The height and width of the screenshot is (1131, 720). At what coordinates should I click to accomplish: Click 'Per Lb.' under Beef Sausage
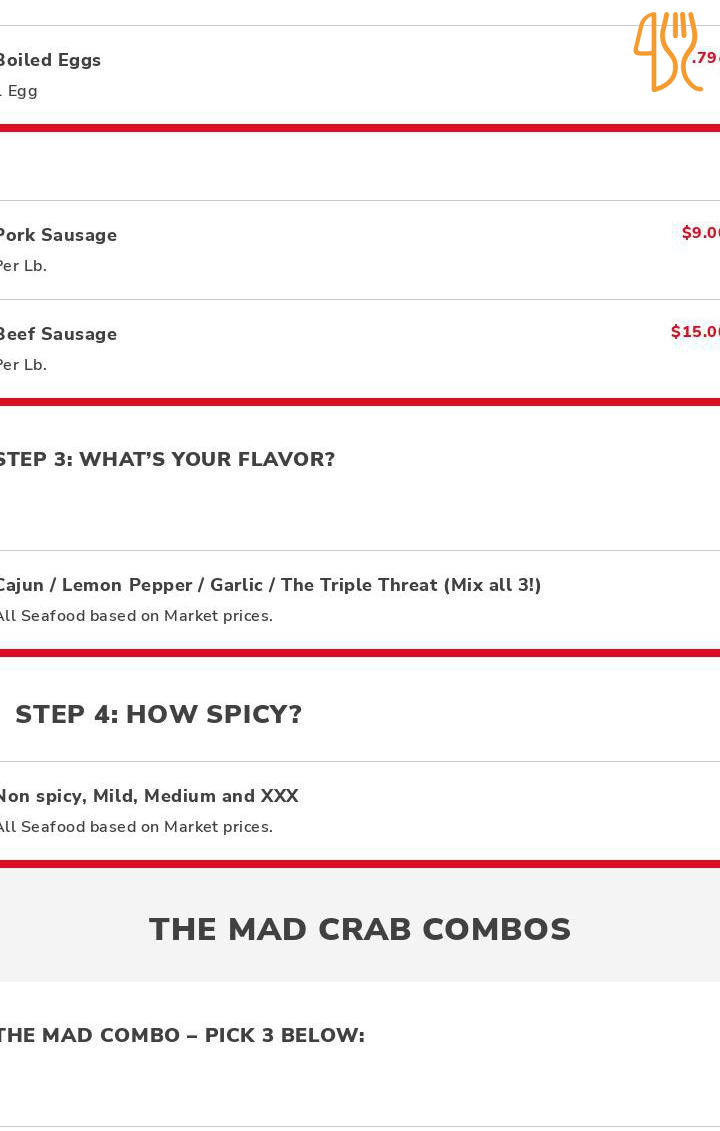pyautogui.click(x=23, y=365)
